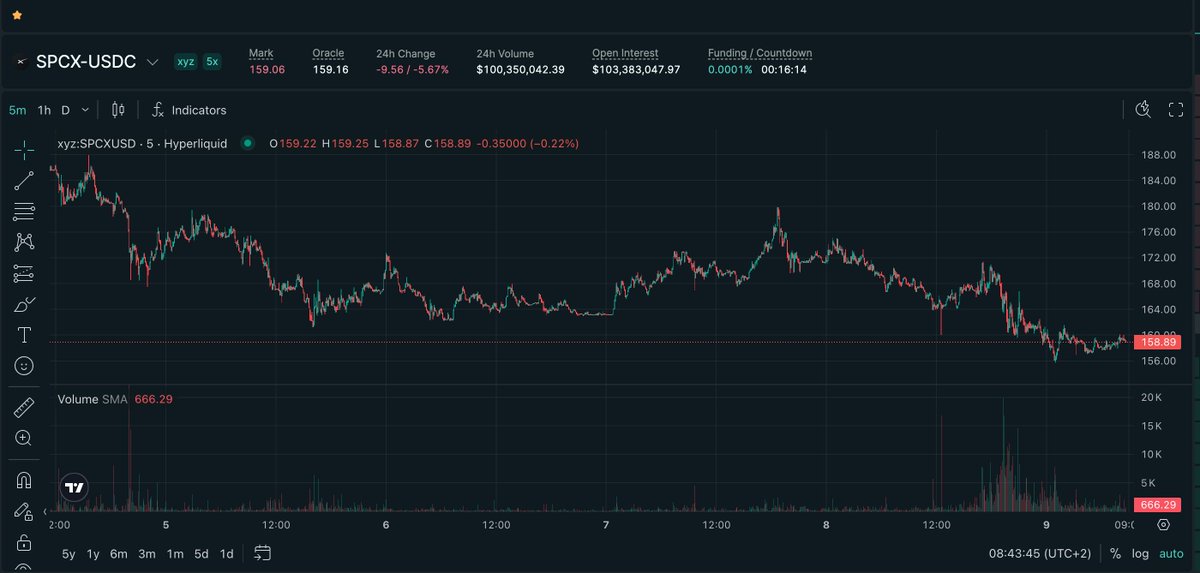Click the 188.00 price axis label
The image size is (1200, 573).
1160,155
